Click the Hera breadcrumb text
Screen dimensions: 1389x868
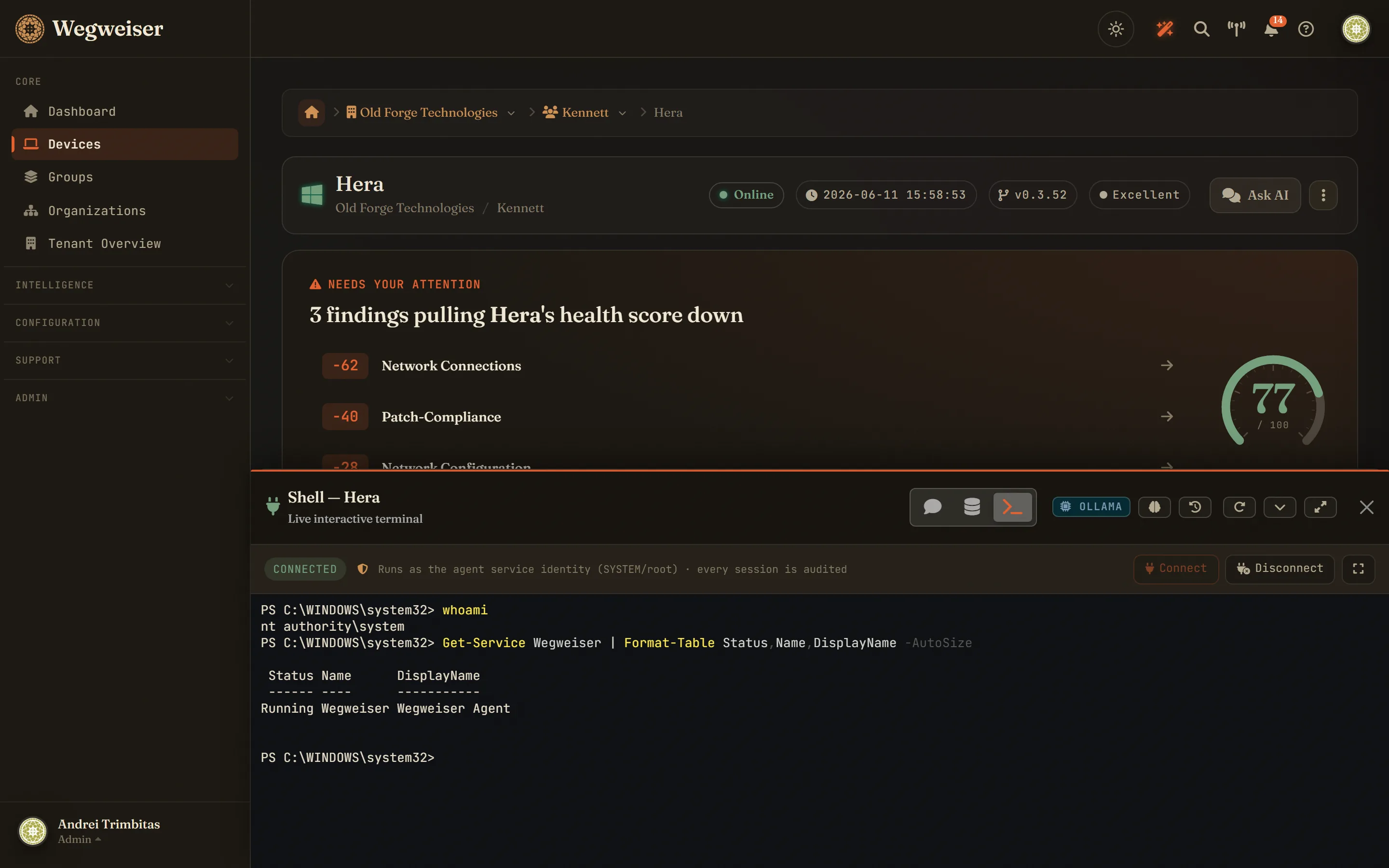[668, 112]
